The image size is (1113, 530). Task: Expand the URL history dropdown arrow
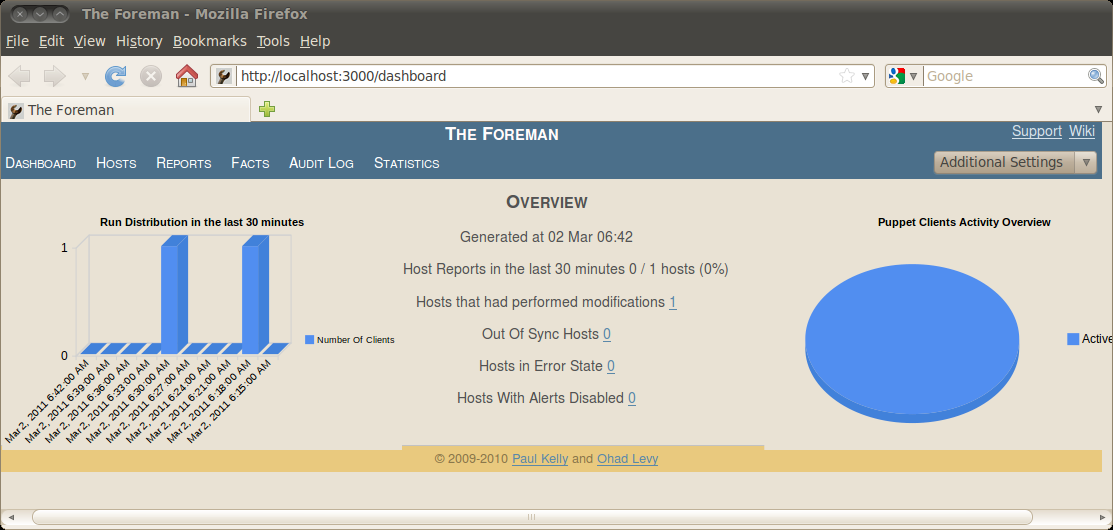pos(865,76)
